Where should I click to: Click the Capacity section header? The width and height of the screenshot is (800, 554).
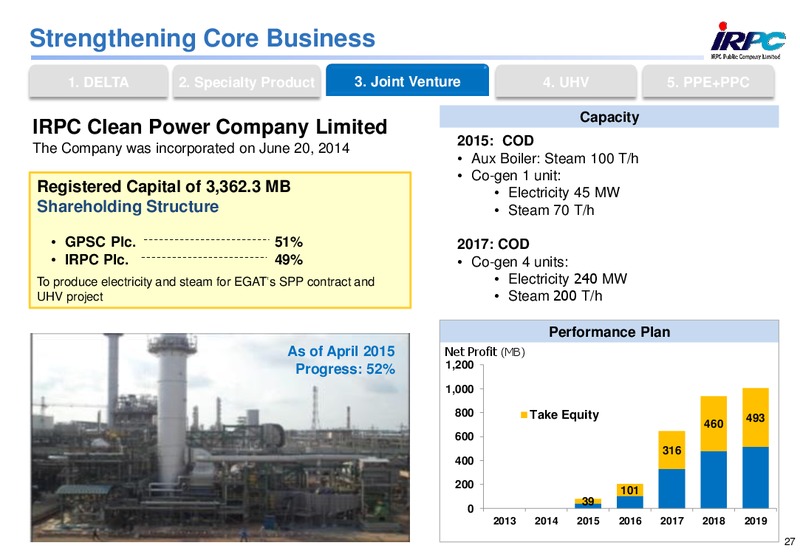[x=609, y=117]
